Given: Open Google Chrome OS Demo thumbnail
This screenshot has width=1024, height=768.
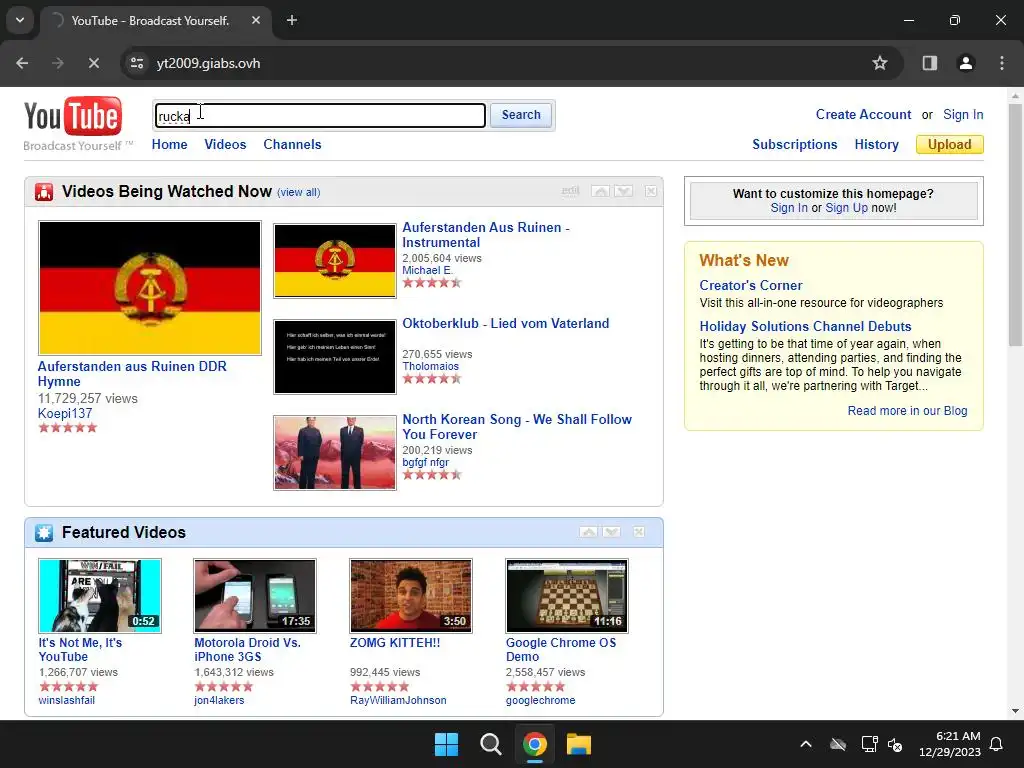Looking at the screenshot, I should click(567, 596).
